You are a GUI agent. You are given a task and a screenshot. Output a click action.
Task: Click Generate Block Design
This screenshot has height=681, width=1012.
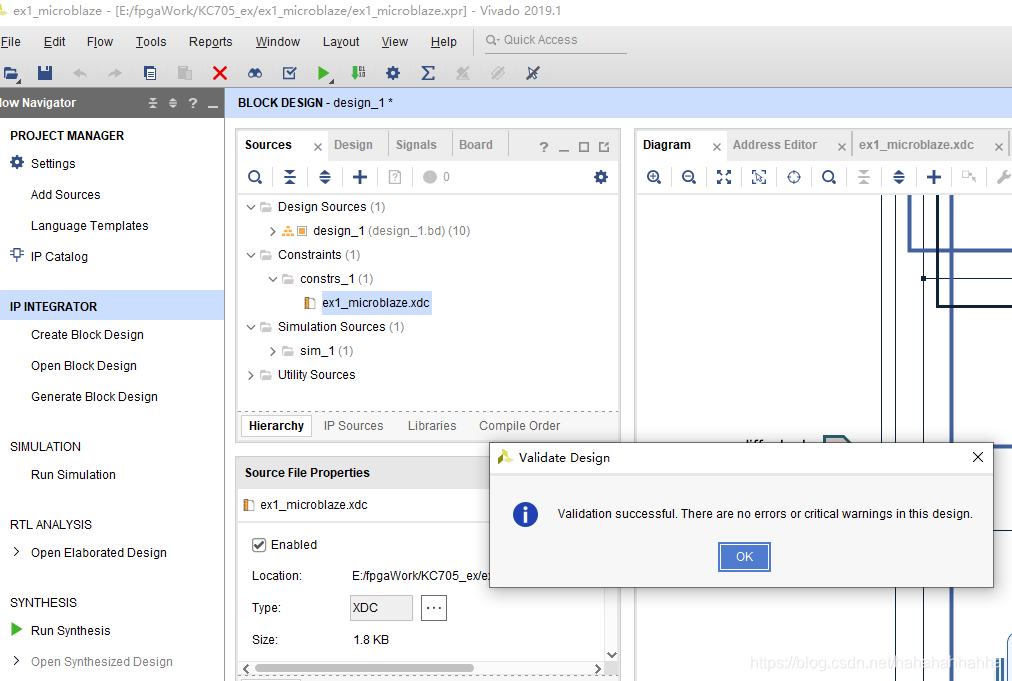pyautogui.click(x=94, y=397)
